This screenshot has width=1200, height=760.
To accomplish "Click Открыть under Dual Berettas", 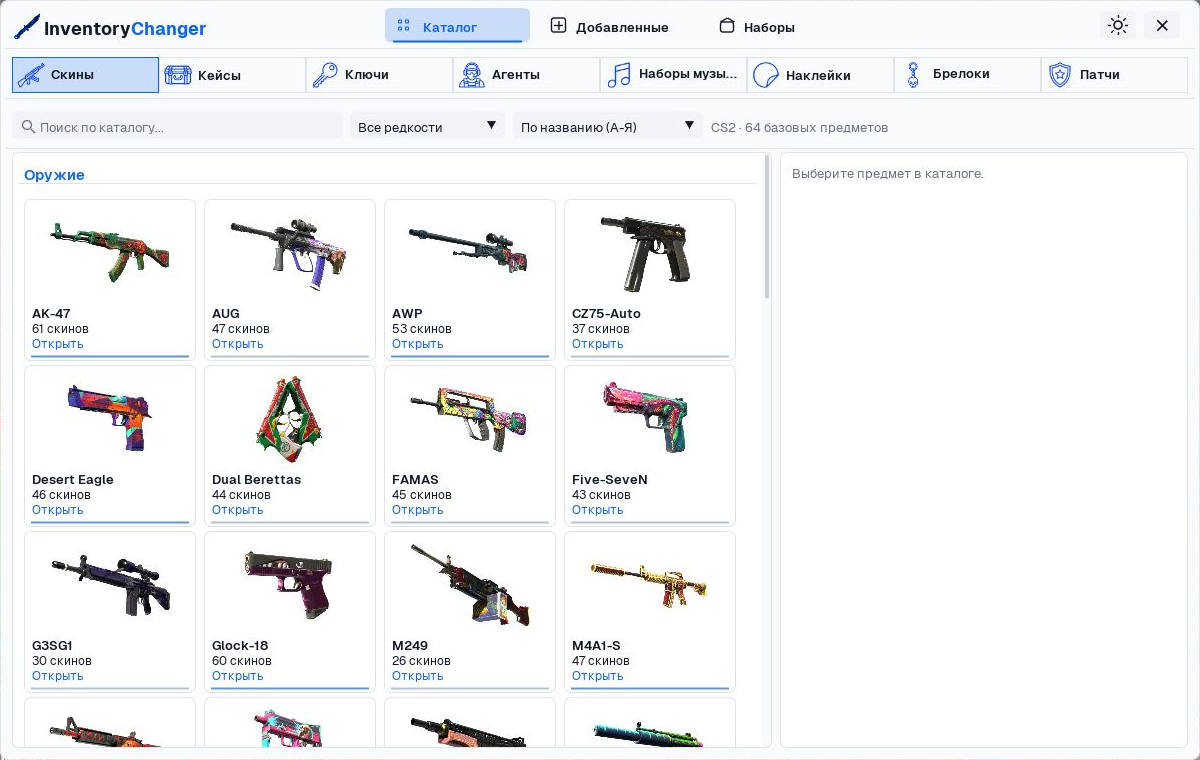I will [x=237, y=510].
